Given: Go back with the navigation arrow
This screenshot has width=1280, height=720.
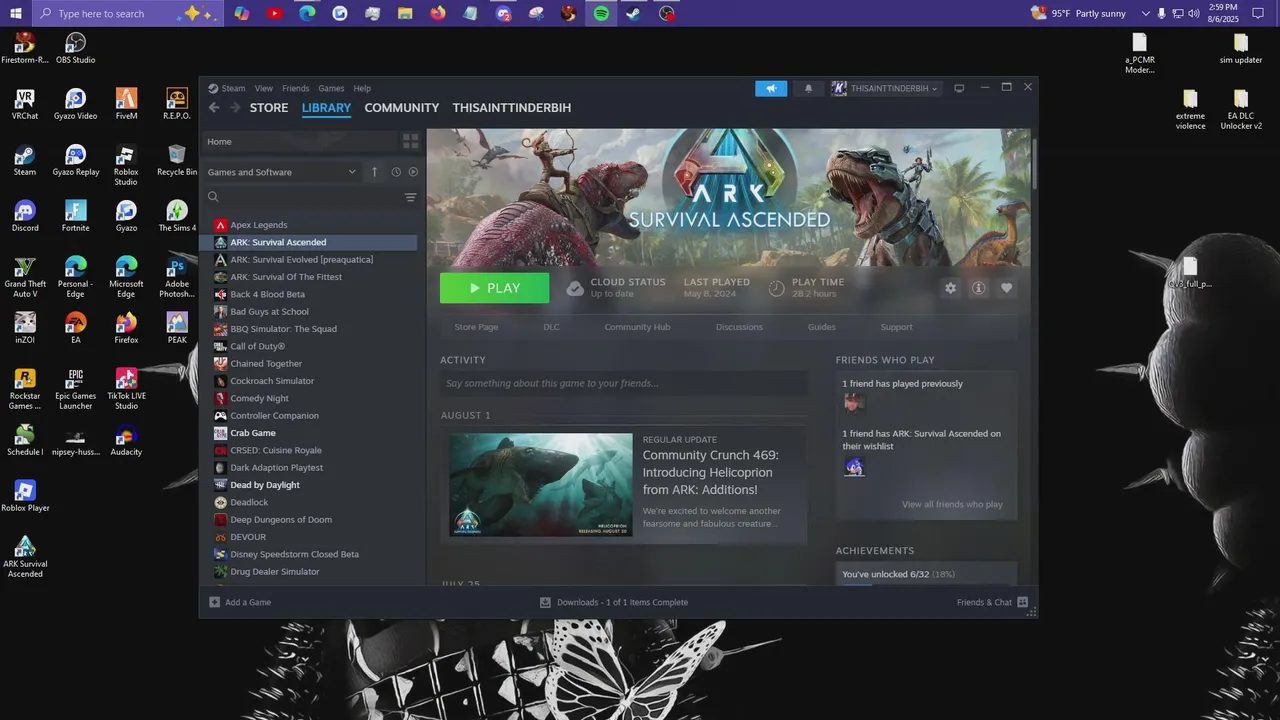Looking at the screenshot, I should tap(214, 108).
